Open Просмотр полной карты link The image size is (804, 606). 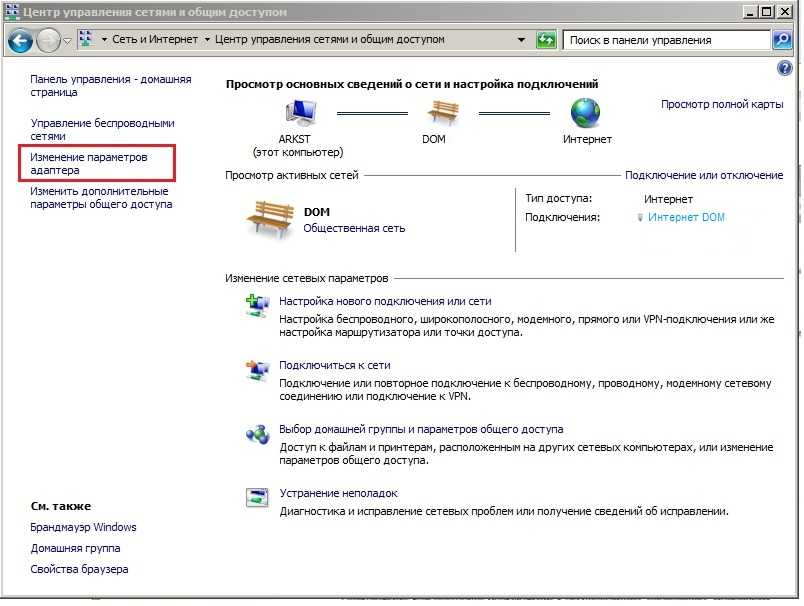click(x=721, y=104)
